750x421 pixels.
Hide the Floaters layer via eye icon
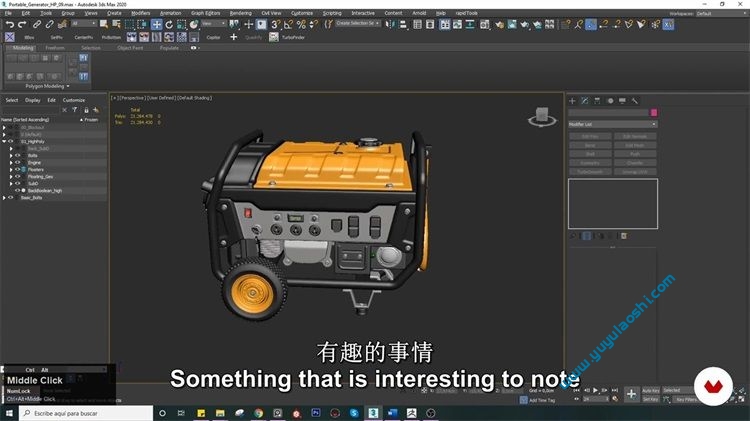(x=18, y=169)
